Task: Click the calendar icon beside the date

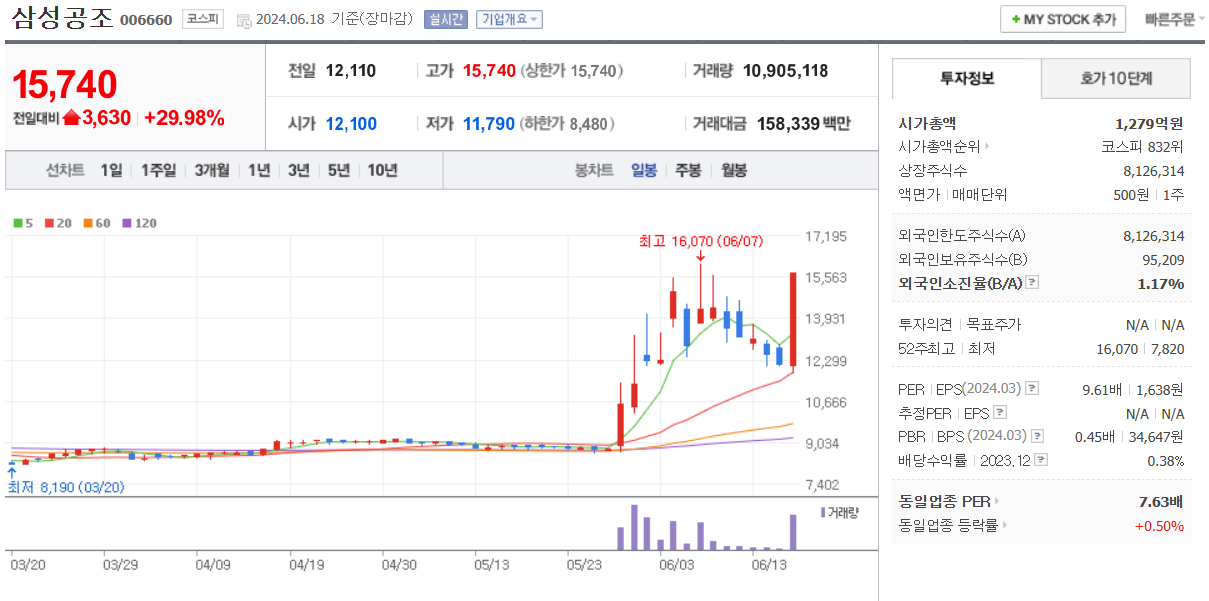Action: pos(244,20)
